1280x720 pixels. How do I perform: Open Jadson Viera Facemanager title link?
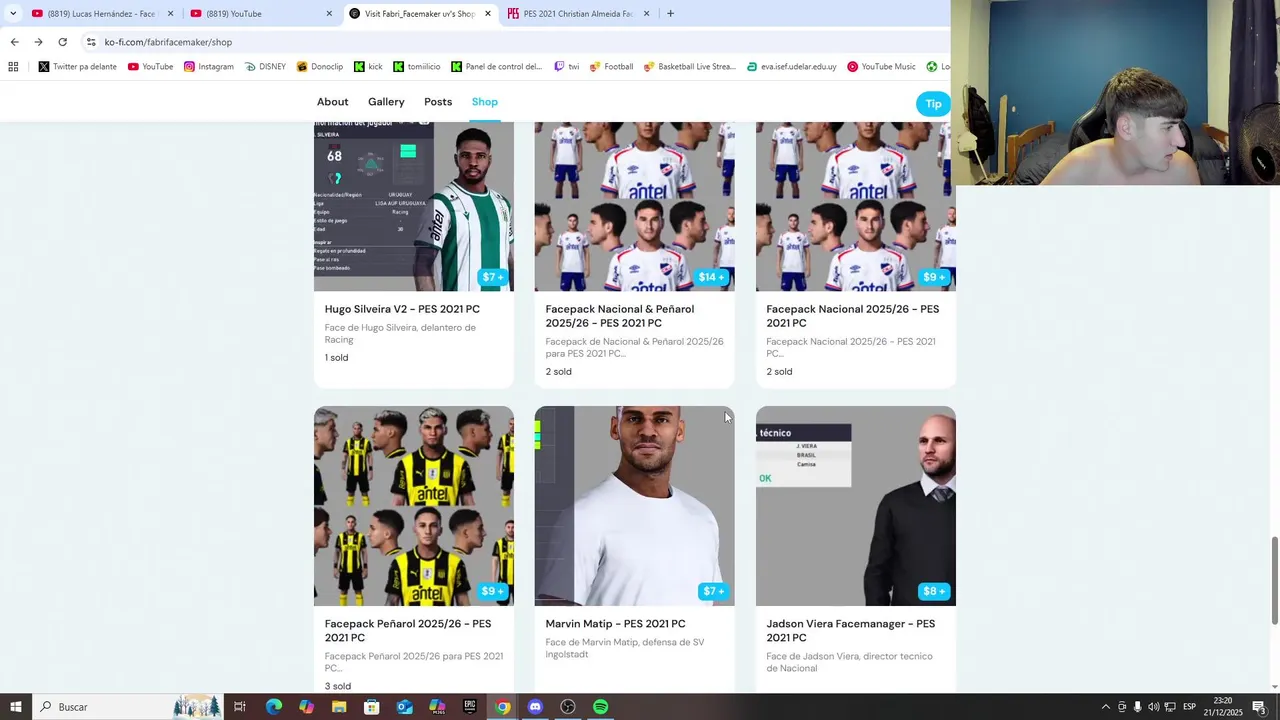pos(851,631)
